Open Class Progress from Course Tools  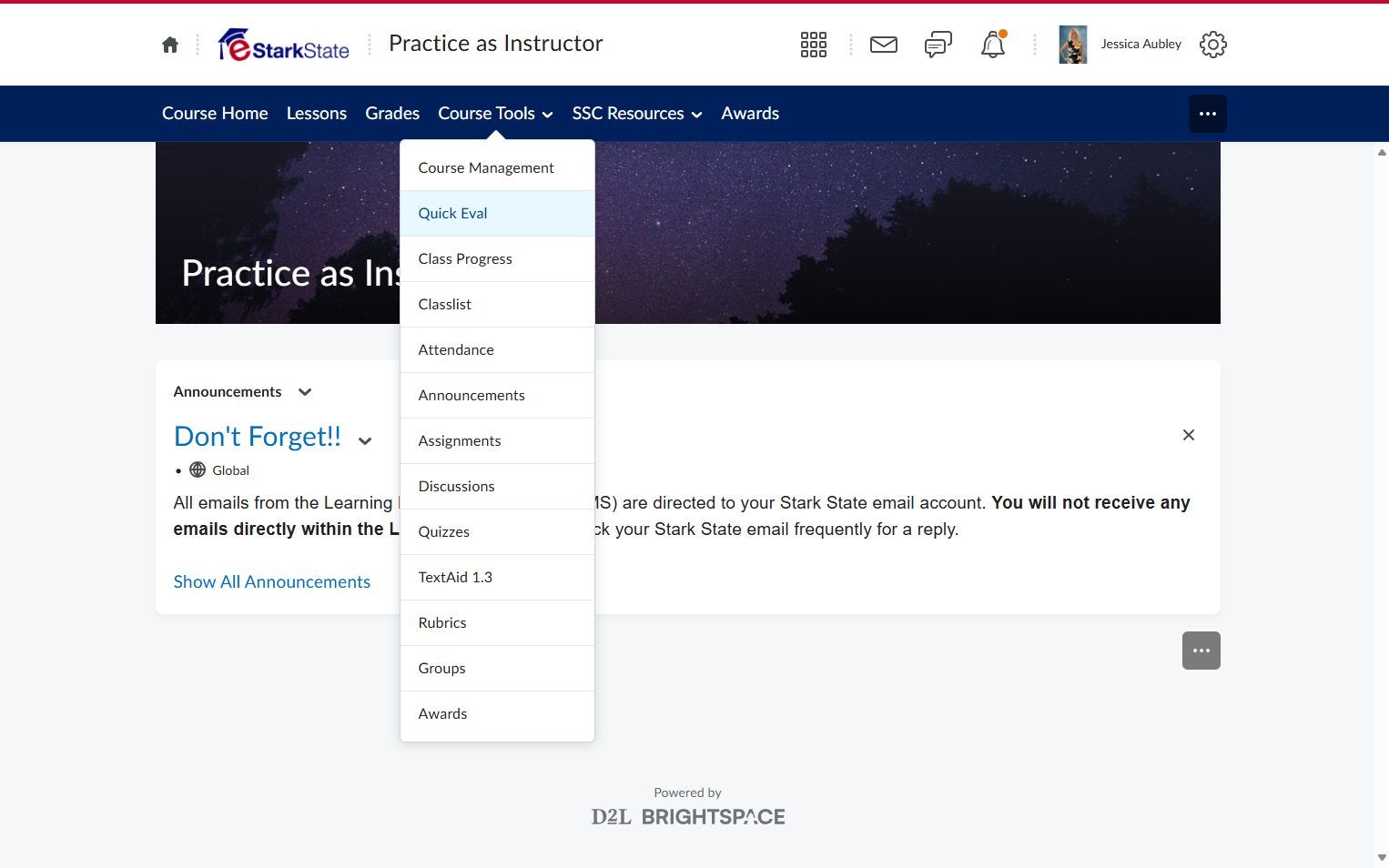[497, 259]
